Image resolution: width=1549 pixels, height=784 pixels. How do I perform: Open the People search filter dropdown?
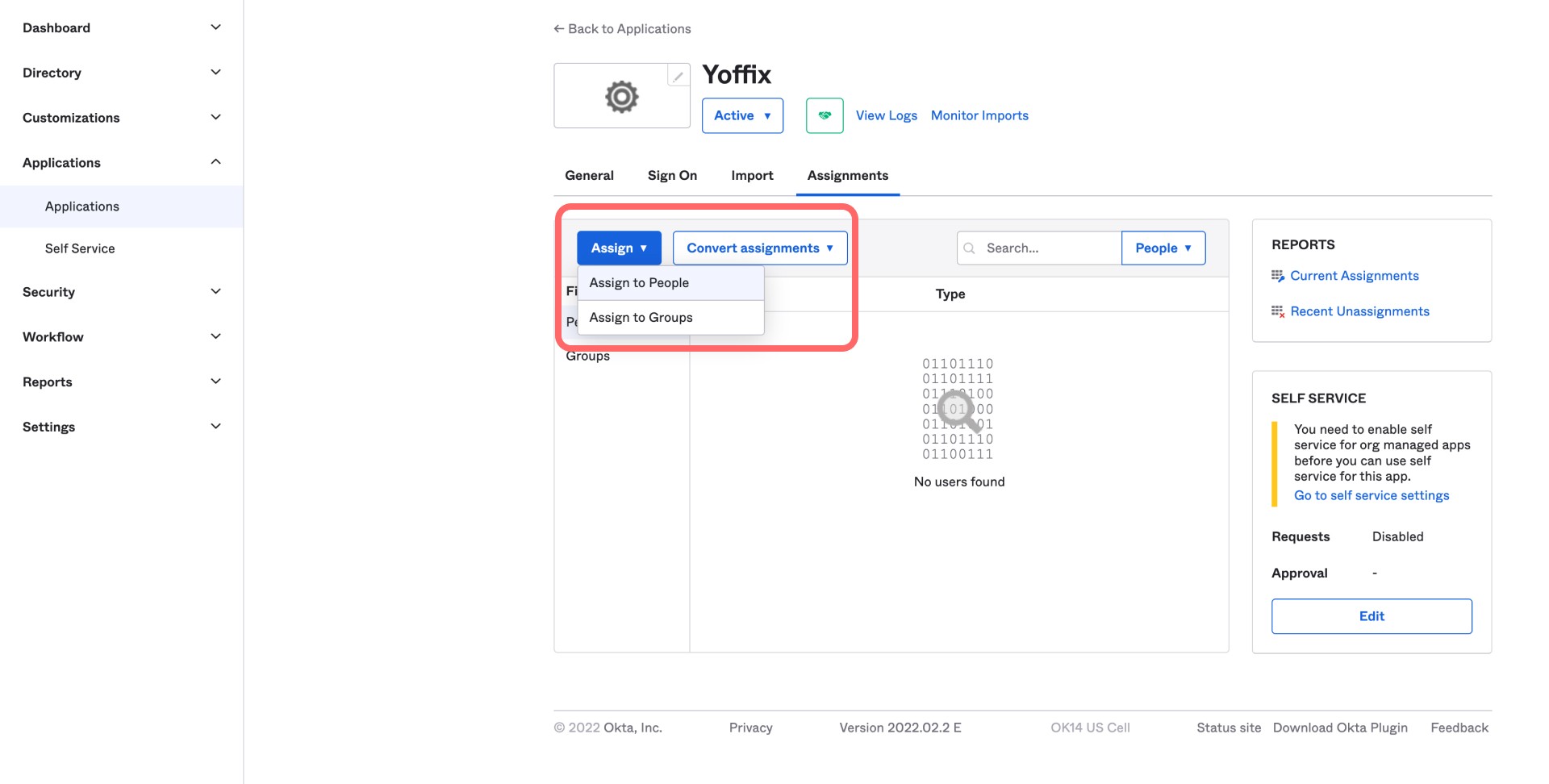[x=1163, y=248]
